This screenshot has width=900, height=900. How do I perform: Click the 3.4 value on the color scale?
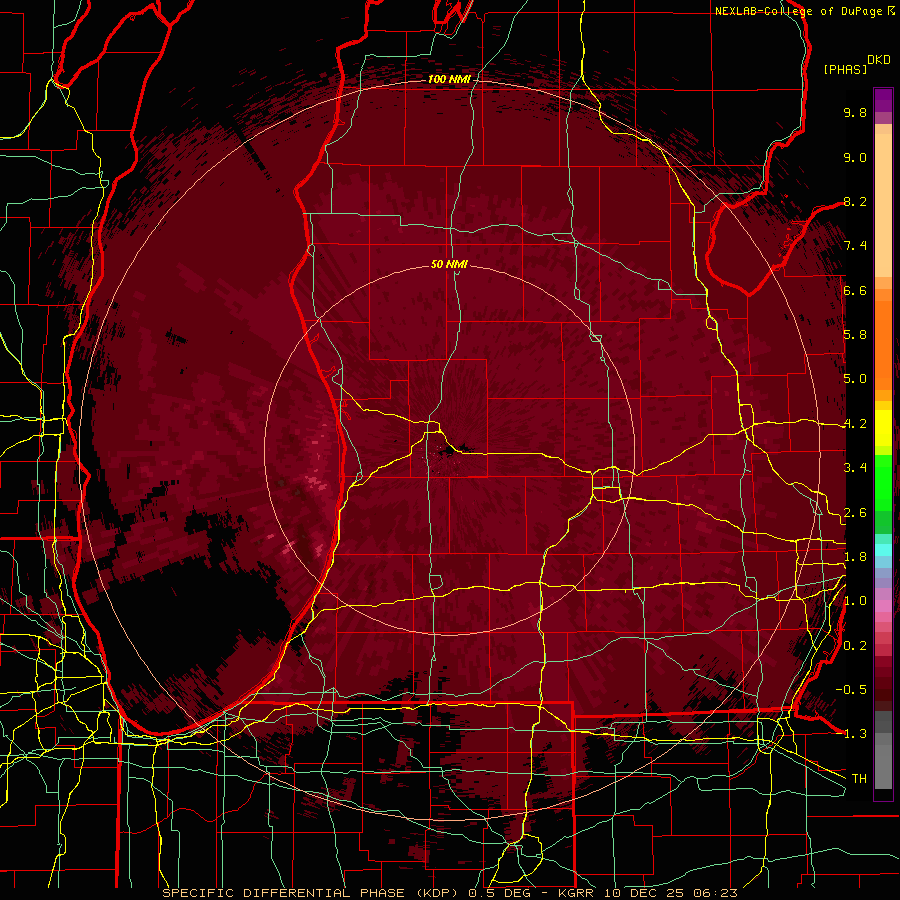click(855, 468)
